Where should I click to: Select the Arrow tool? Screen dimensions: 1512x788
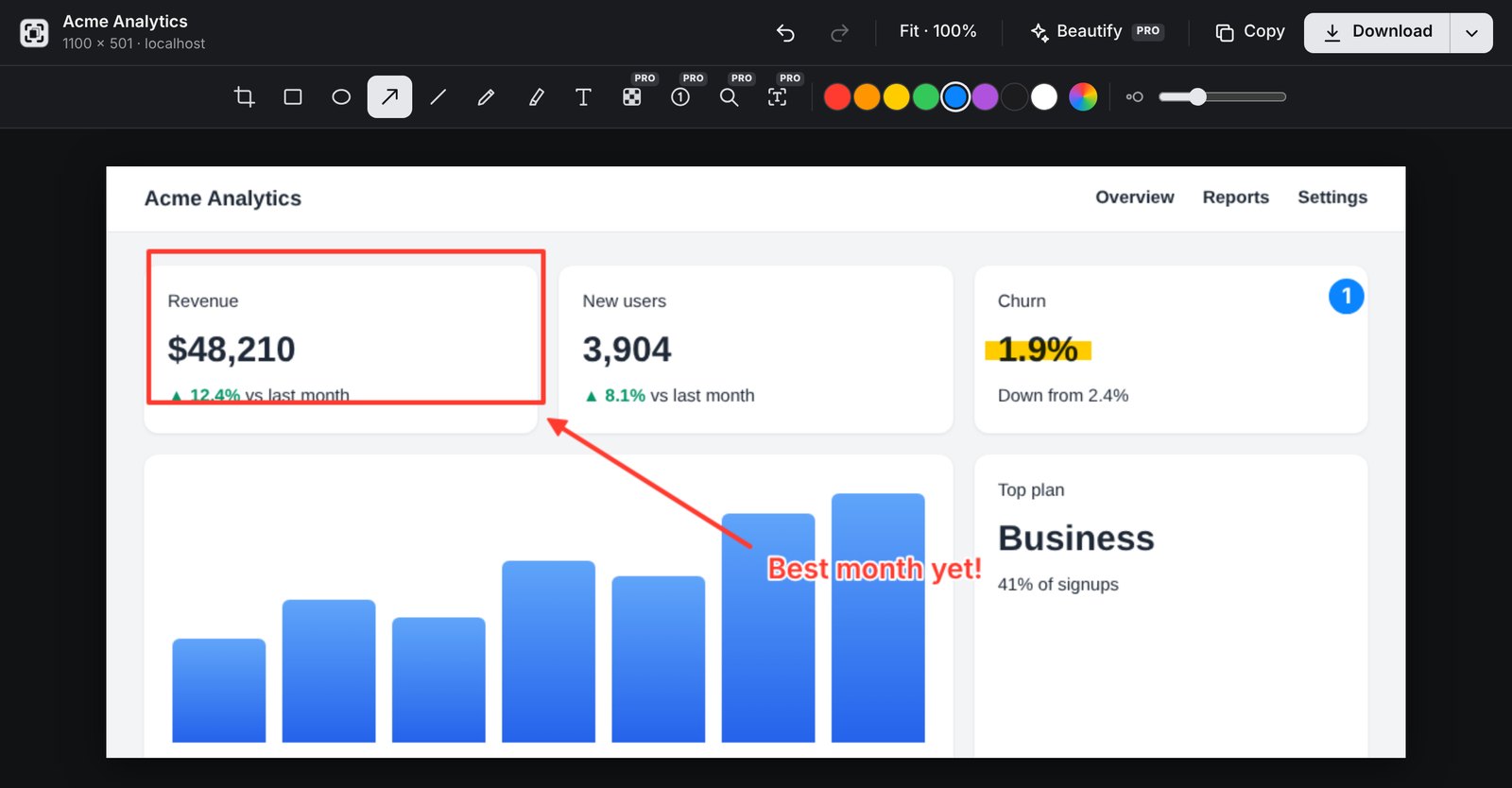[389, 96]
